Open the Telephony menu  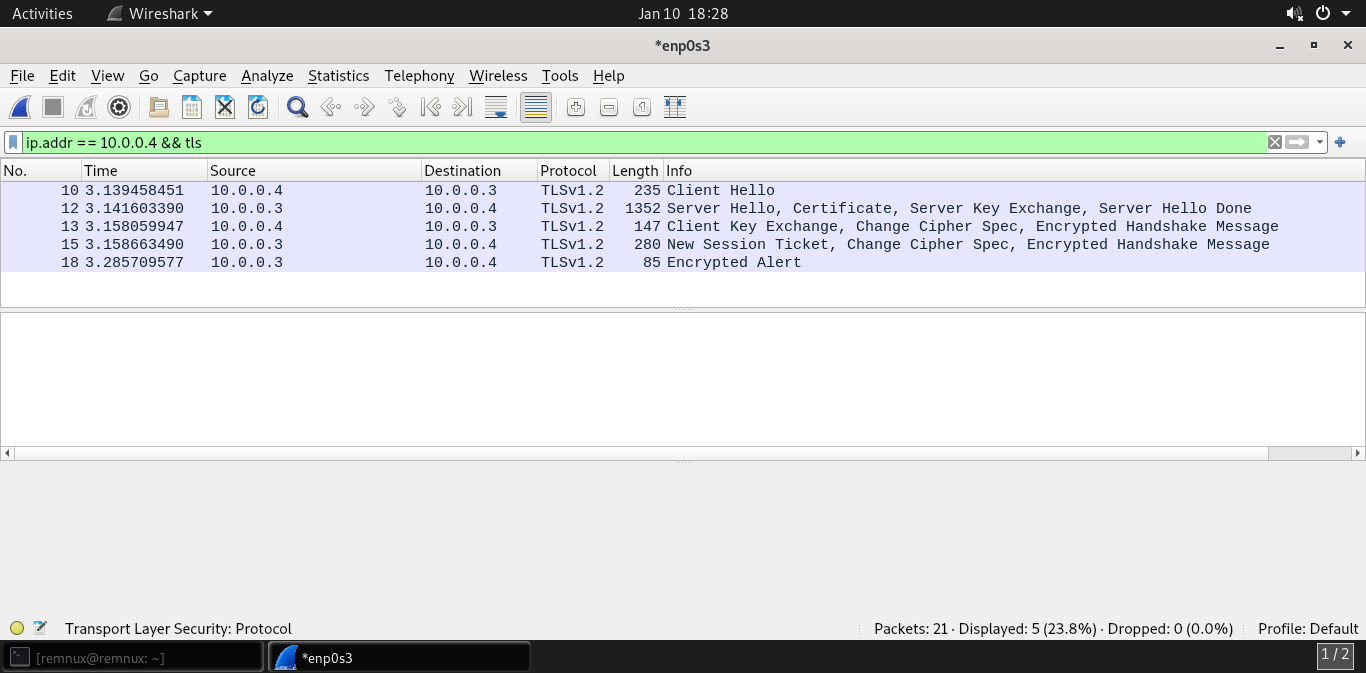point(419,76)
